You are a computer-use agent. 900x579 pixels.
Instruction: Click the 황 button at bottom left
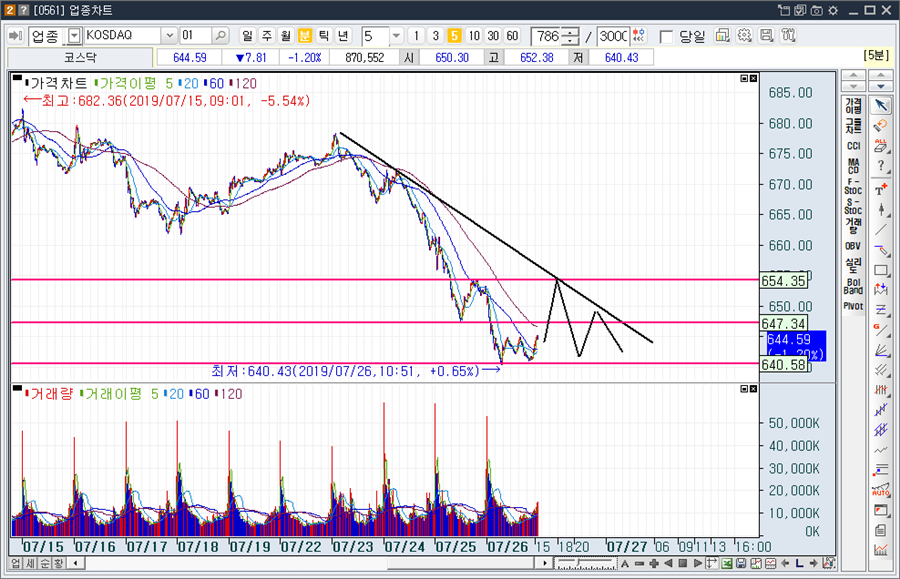click(59, 564)
